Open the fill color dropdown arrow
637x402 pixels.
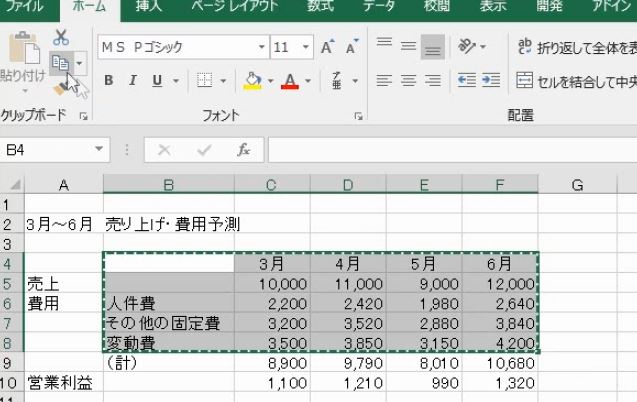[270, 81]
